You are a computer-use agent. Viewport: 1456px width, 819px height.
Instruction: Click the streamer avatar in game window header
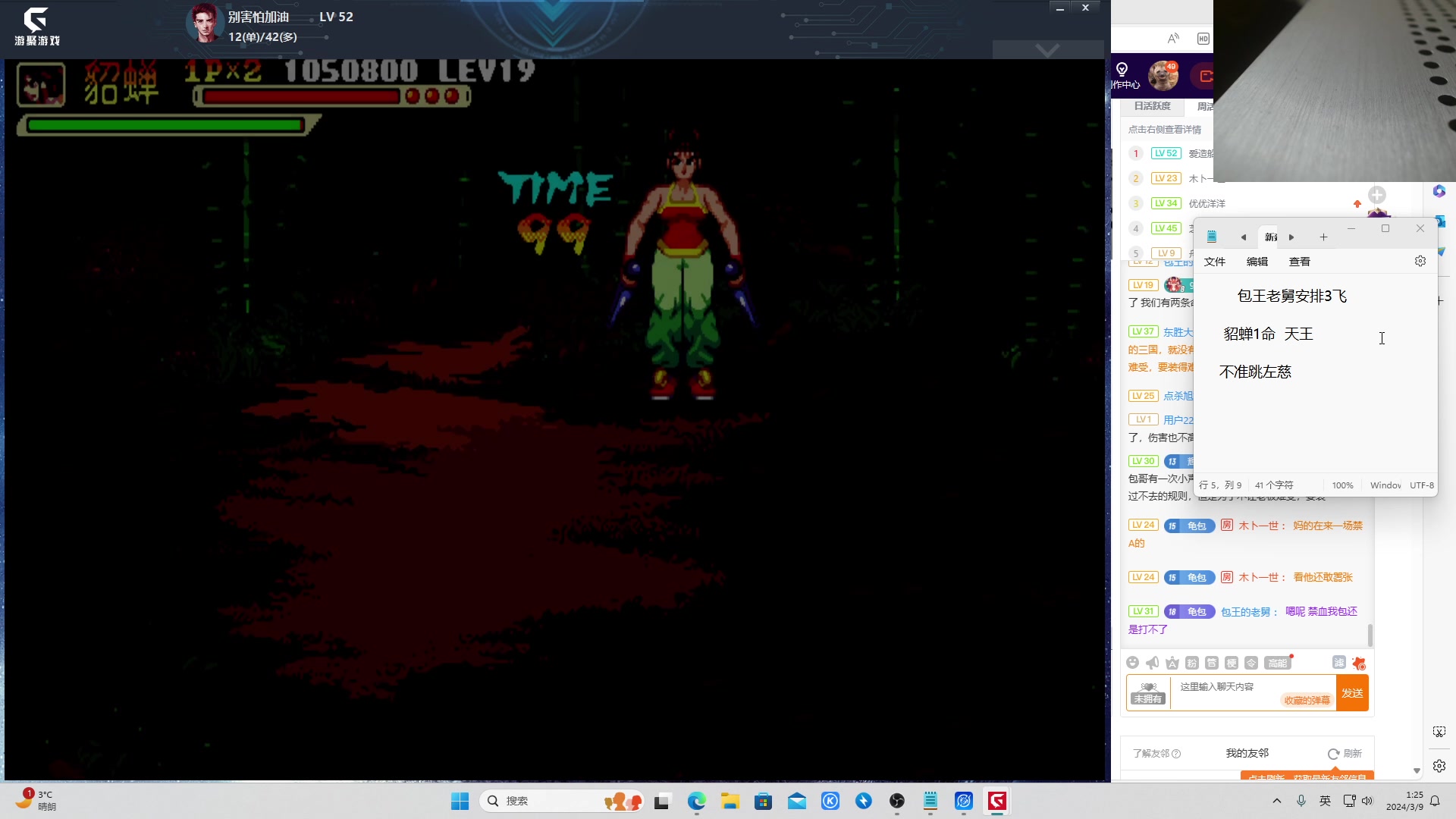(204, 23)
